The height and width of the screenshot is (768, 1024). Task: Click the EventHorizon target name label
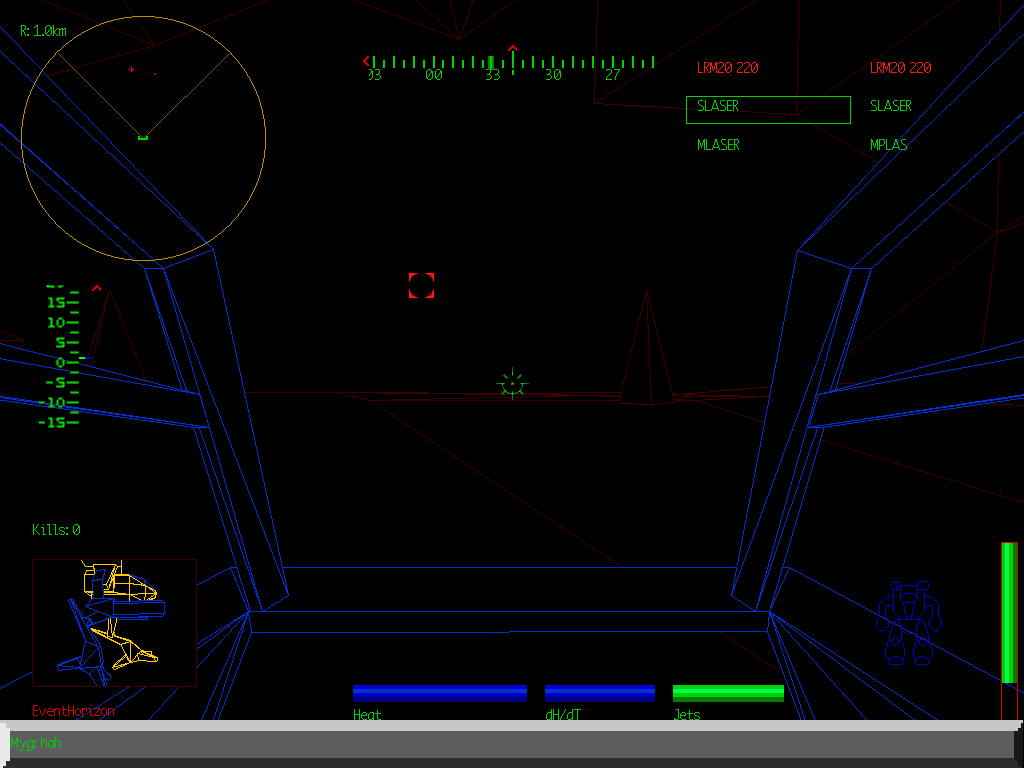(73, 711)
